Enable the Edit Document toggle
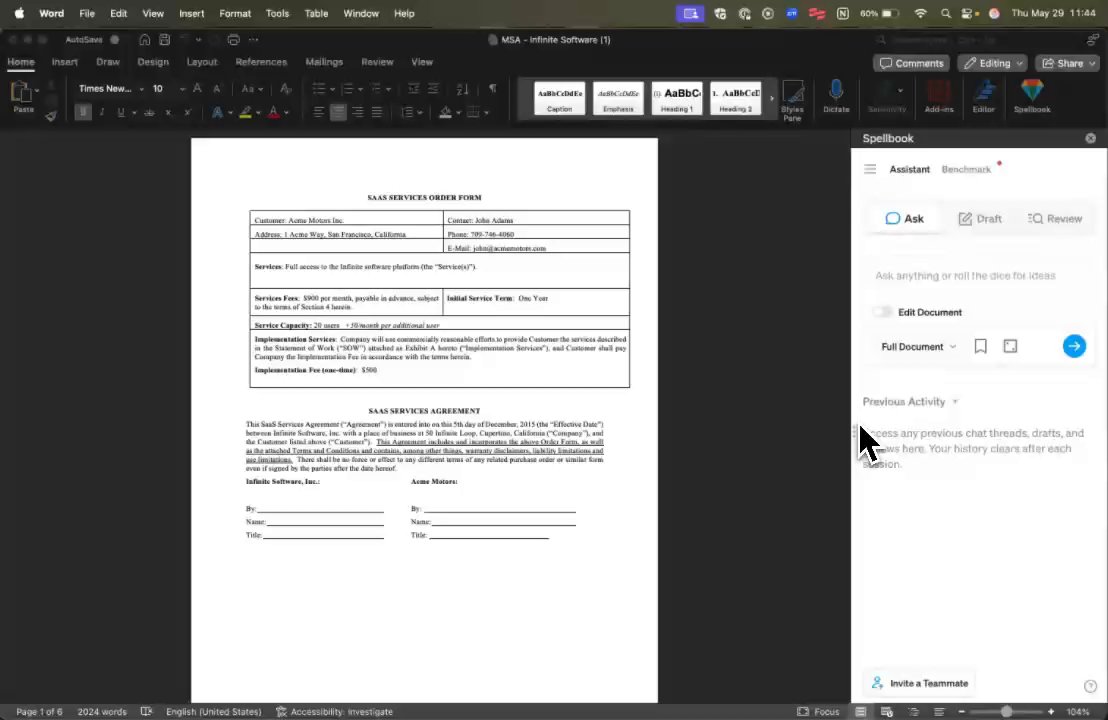 [882, 312]
